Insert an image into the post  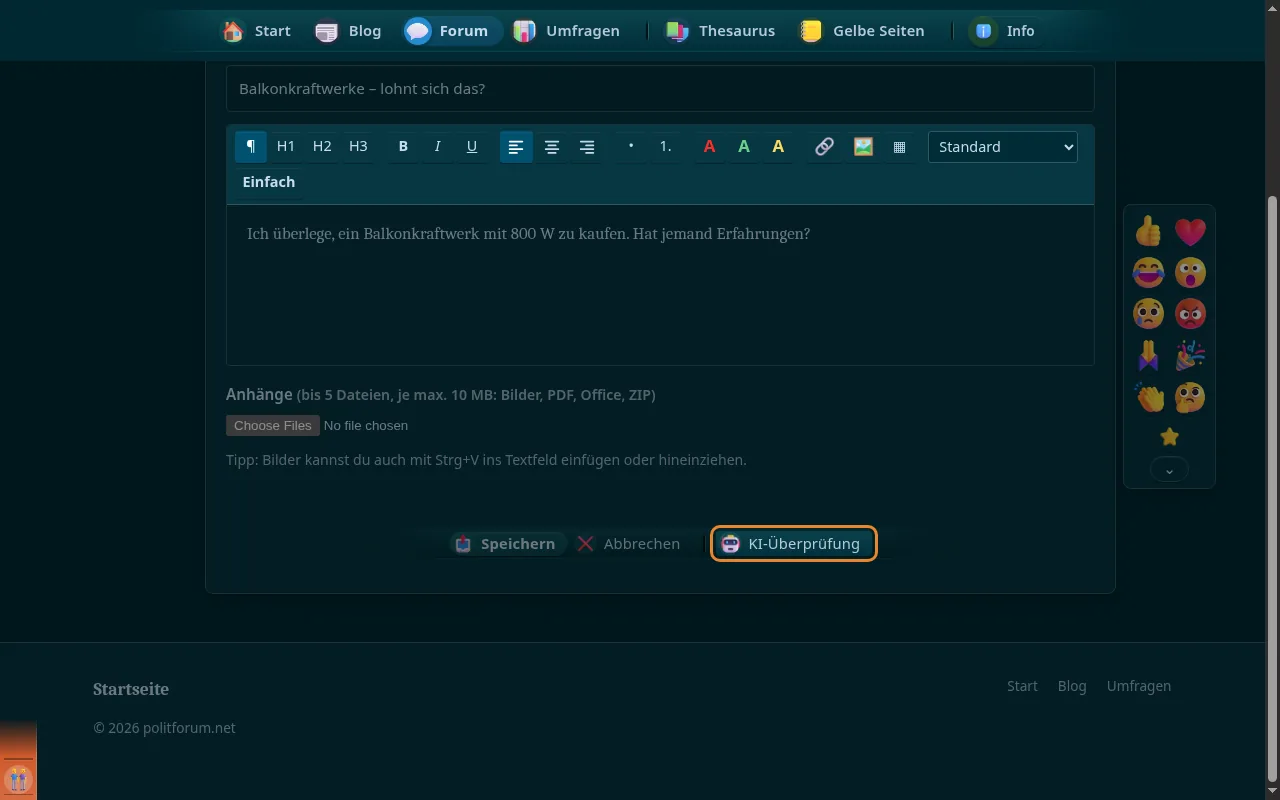[863, 147]
